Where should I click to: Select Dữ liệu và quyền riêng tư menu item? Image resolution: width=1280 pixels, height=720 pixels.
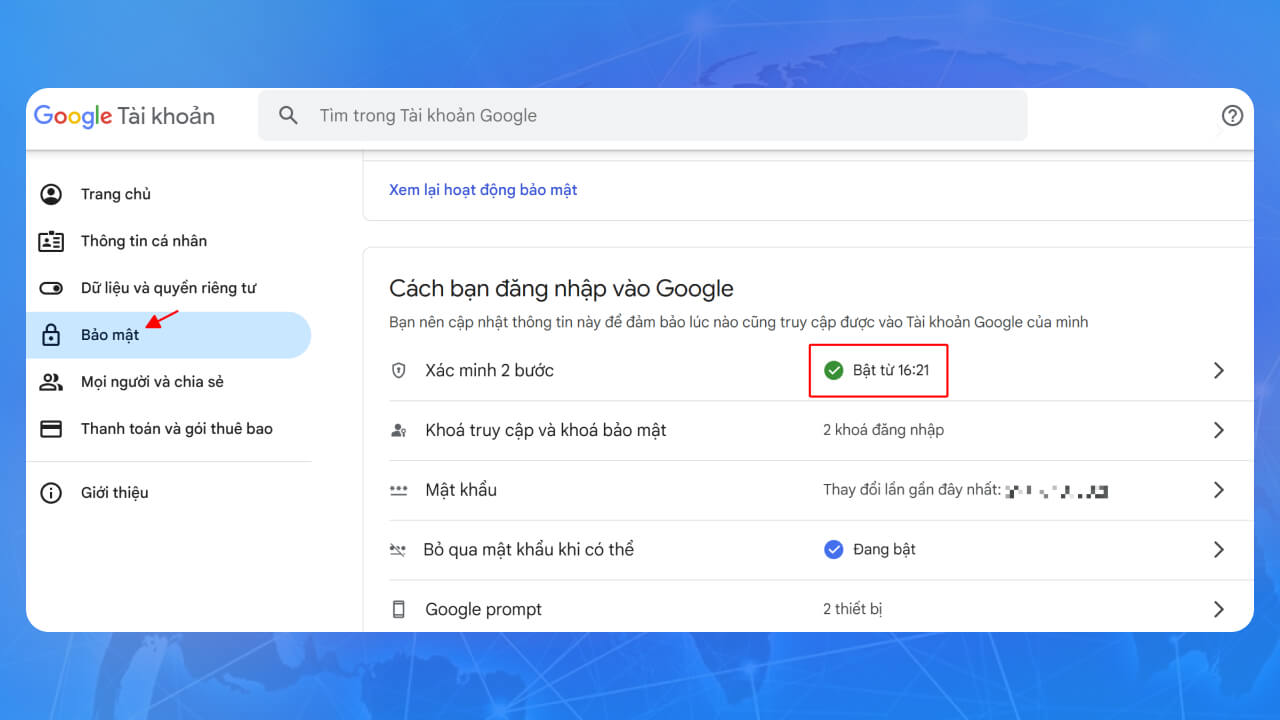(x=169, y=288)
